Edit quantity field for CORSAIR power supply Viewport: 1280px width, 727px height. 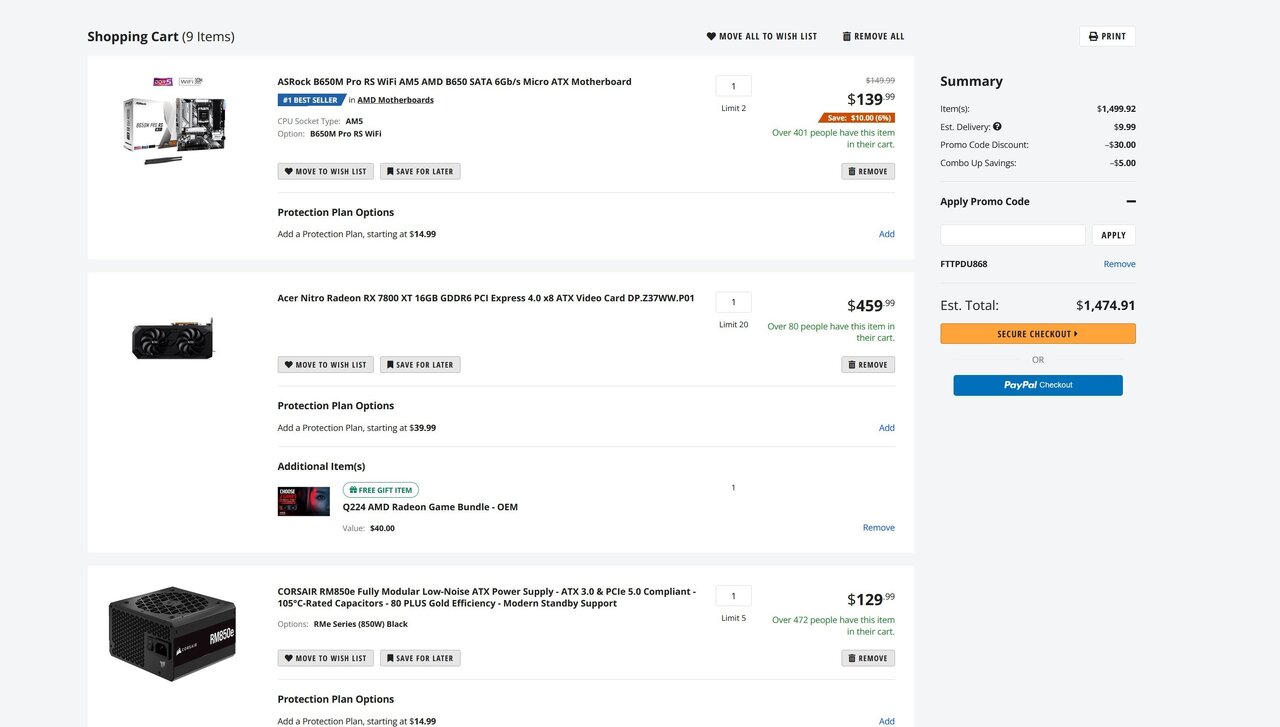click(733, 596)
